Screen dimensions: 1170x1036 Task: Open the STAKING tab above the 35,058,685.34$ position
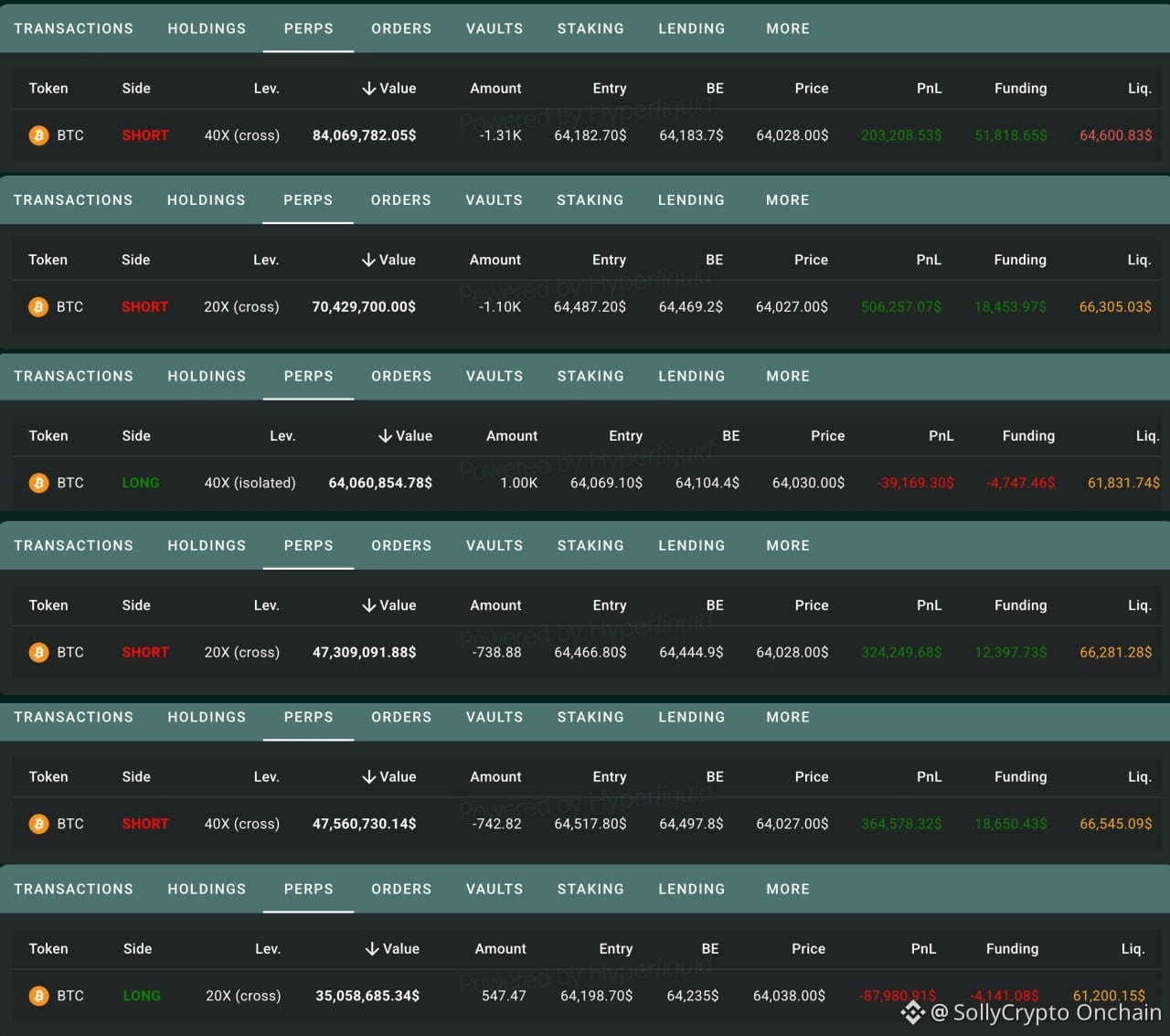point(590,890)
